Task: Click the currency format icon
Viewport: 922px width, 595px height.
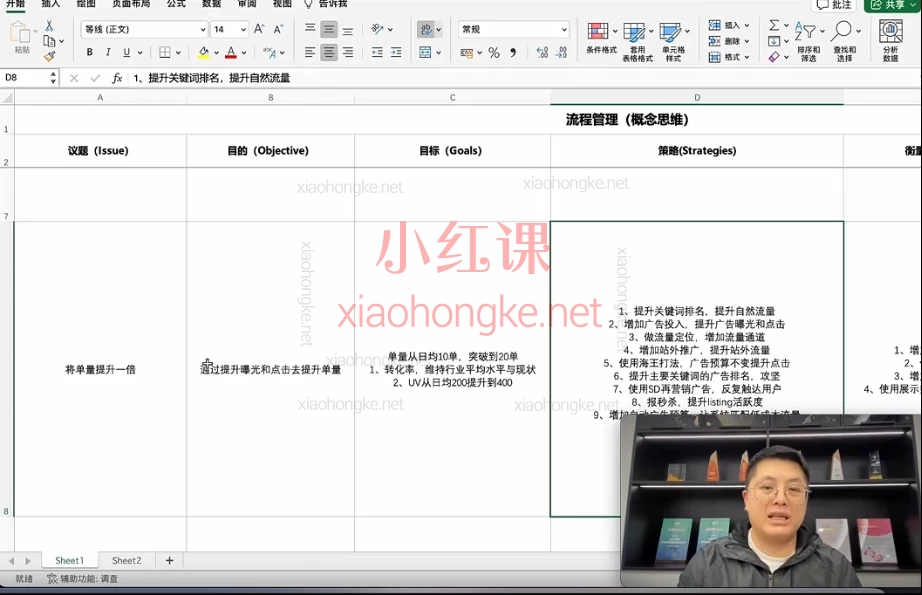Action: [x=467, y=52]
